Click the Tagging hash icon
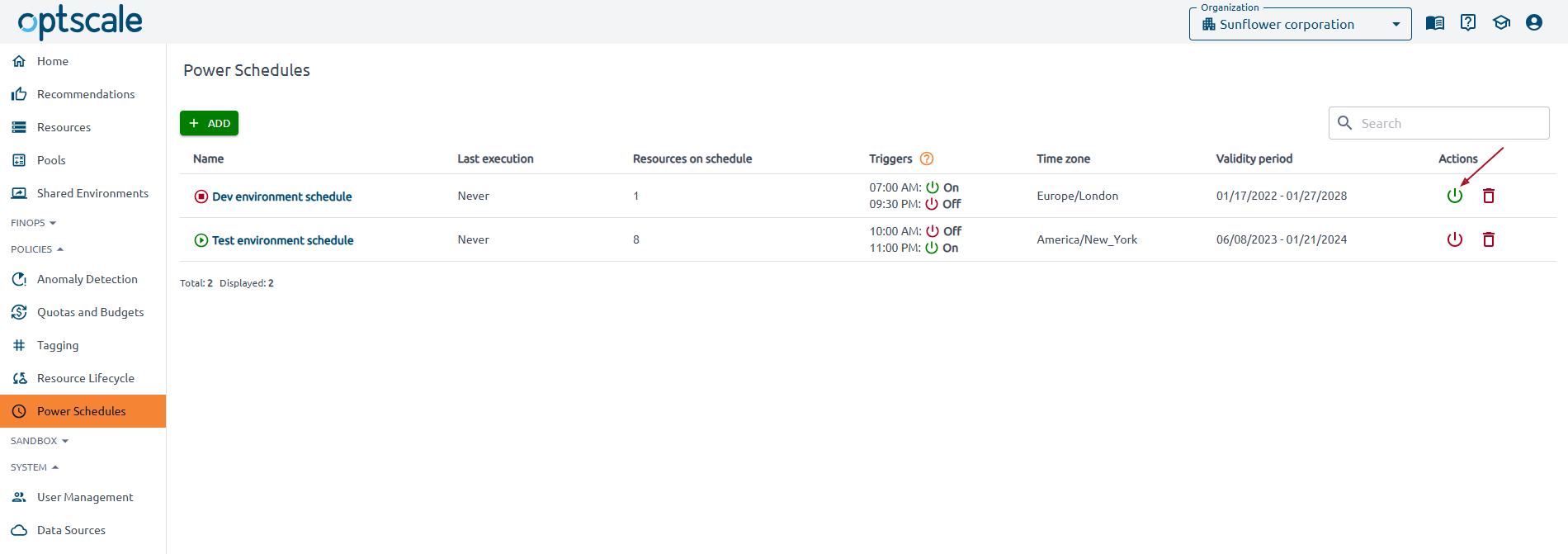Image resolution: width=1568 pixels, height=554 pixels. (19, 345)
